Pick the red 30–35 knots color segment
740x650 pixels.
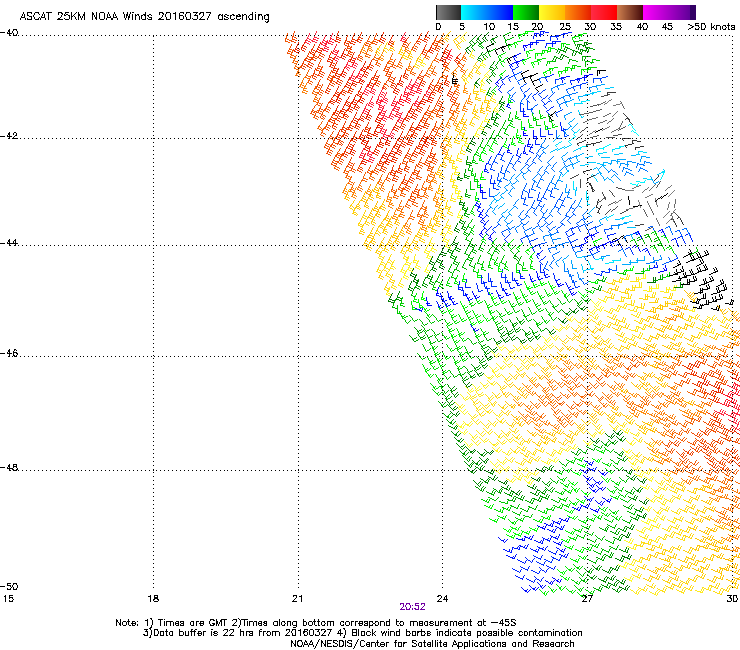pos(604,12)
